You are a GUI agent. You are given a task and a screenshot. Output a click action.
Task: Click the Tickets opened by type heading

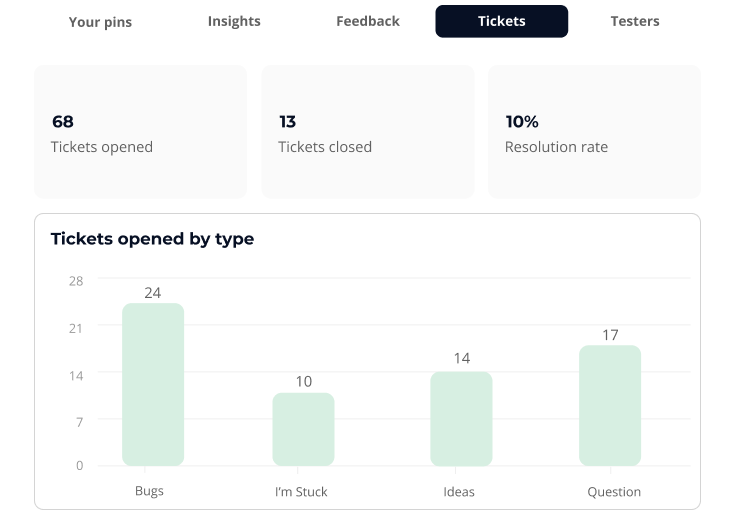(x=152, y=239)
